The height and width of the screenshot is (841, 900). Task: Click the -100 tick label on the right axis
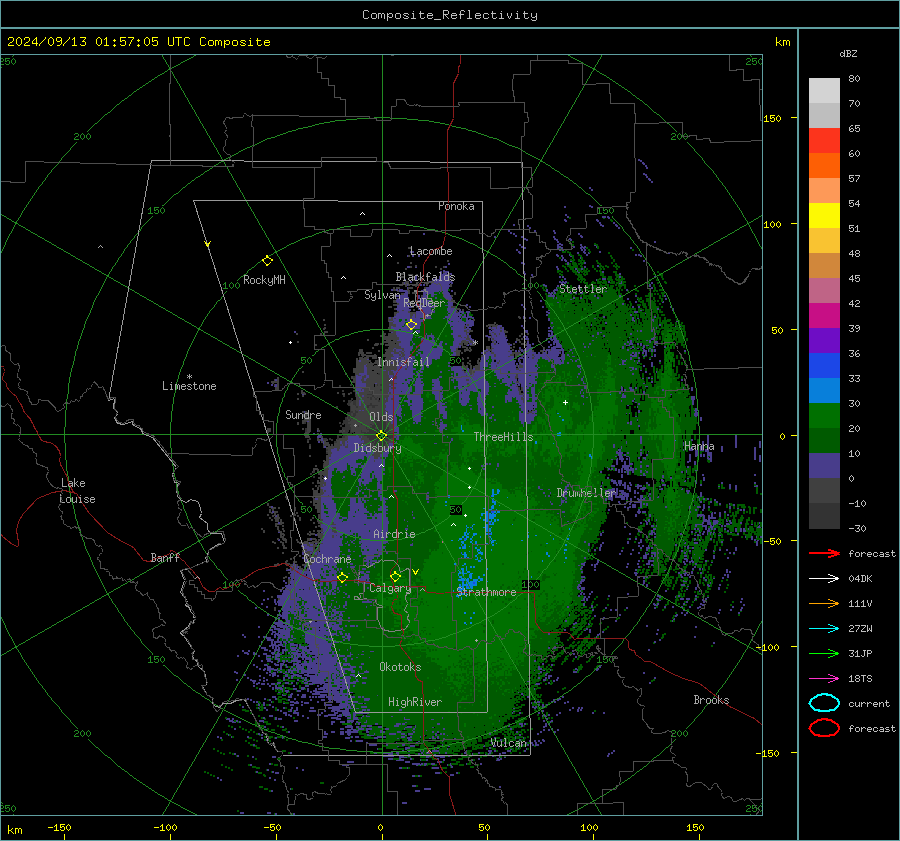pos(768,647)
